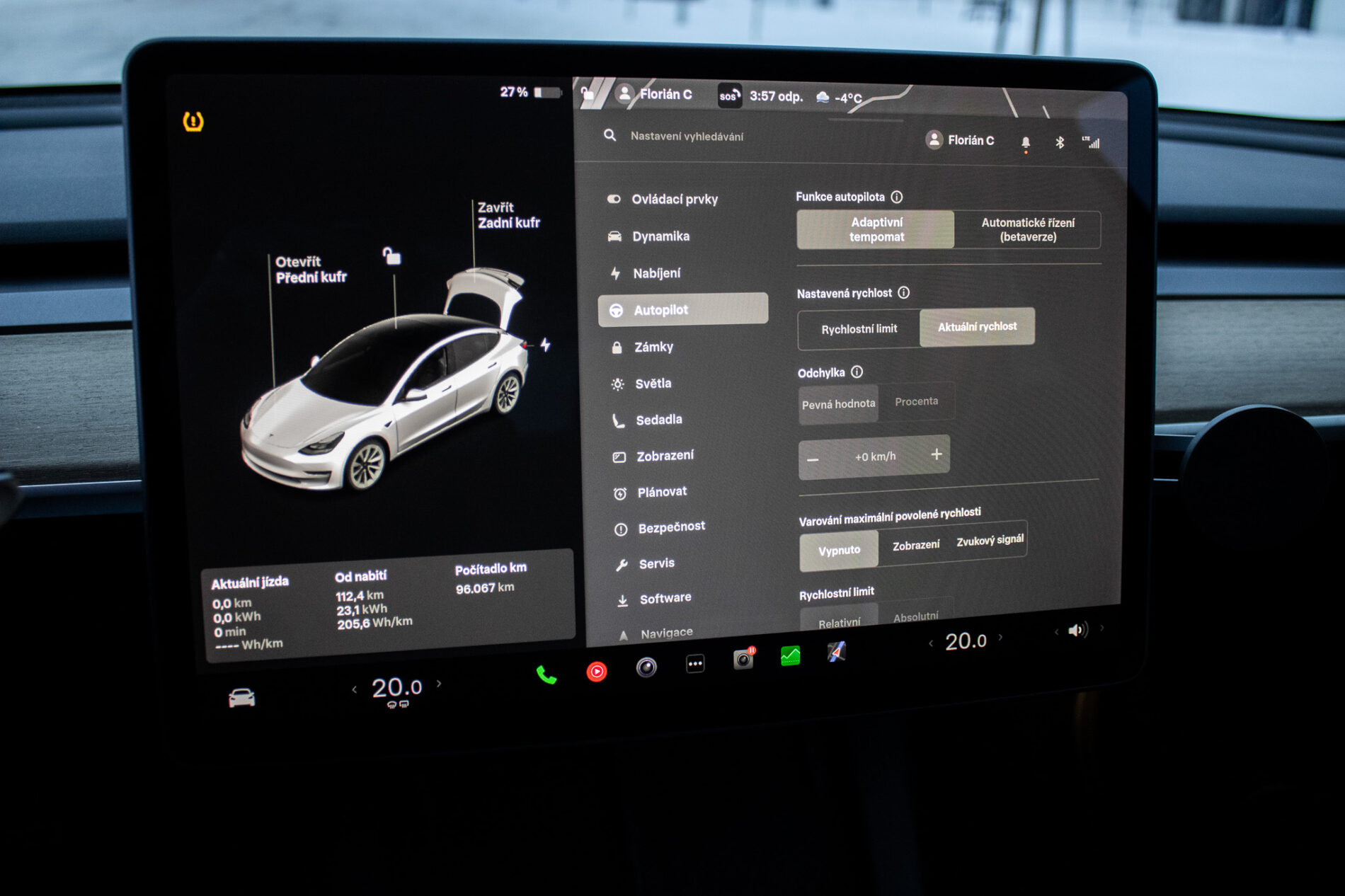
Task: Decrease passenger temperature with left chevron
Action: pos(931,643)
